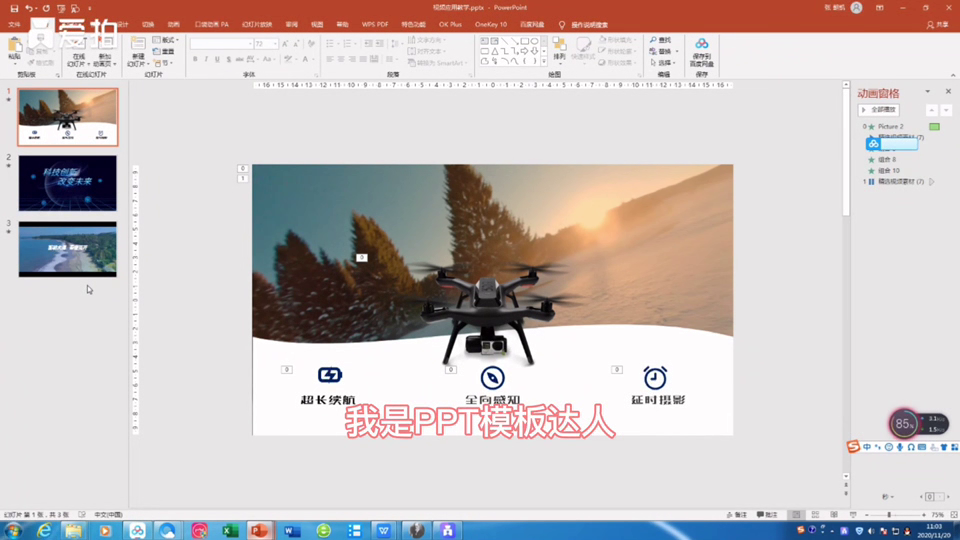Adjust the zoom slider in status bar
The height and width of the screenshot is (540, 960).
tap(889, 515)
